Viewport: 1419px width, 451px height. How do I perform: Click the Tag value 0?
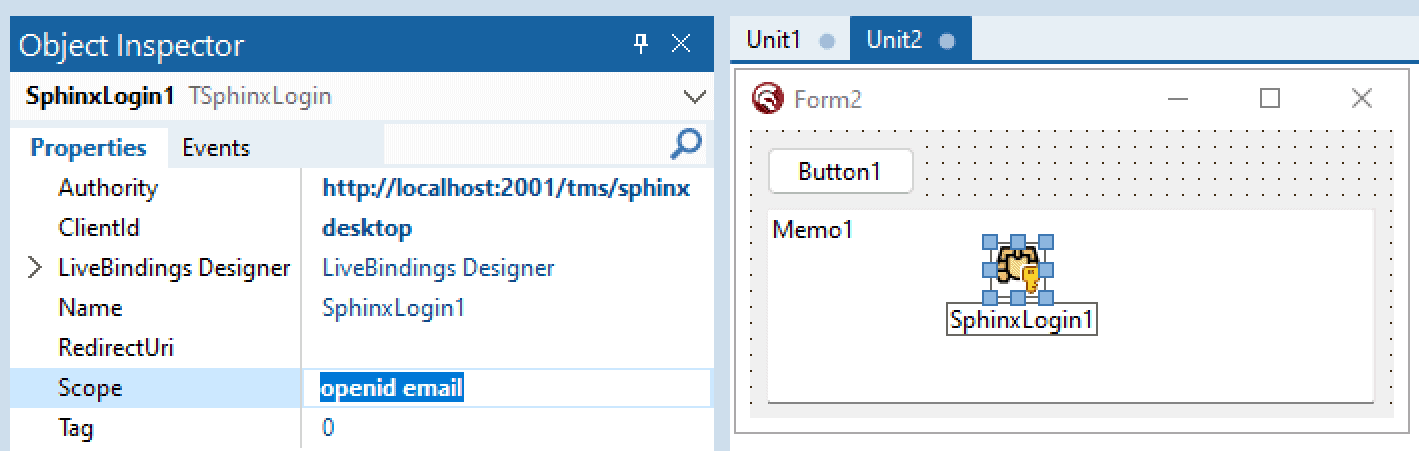328,428
